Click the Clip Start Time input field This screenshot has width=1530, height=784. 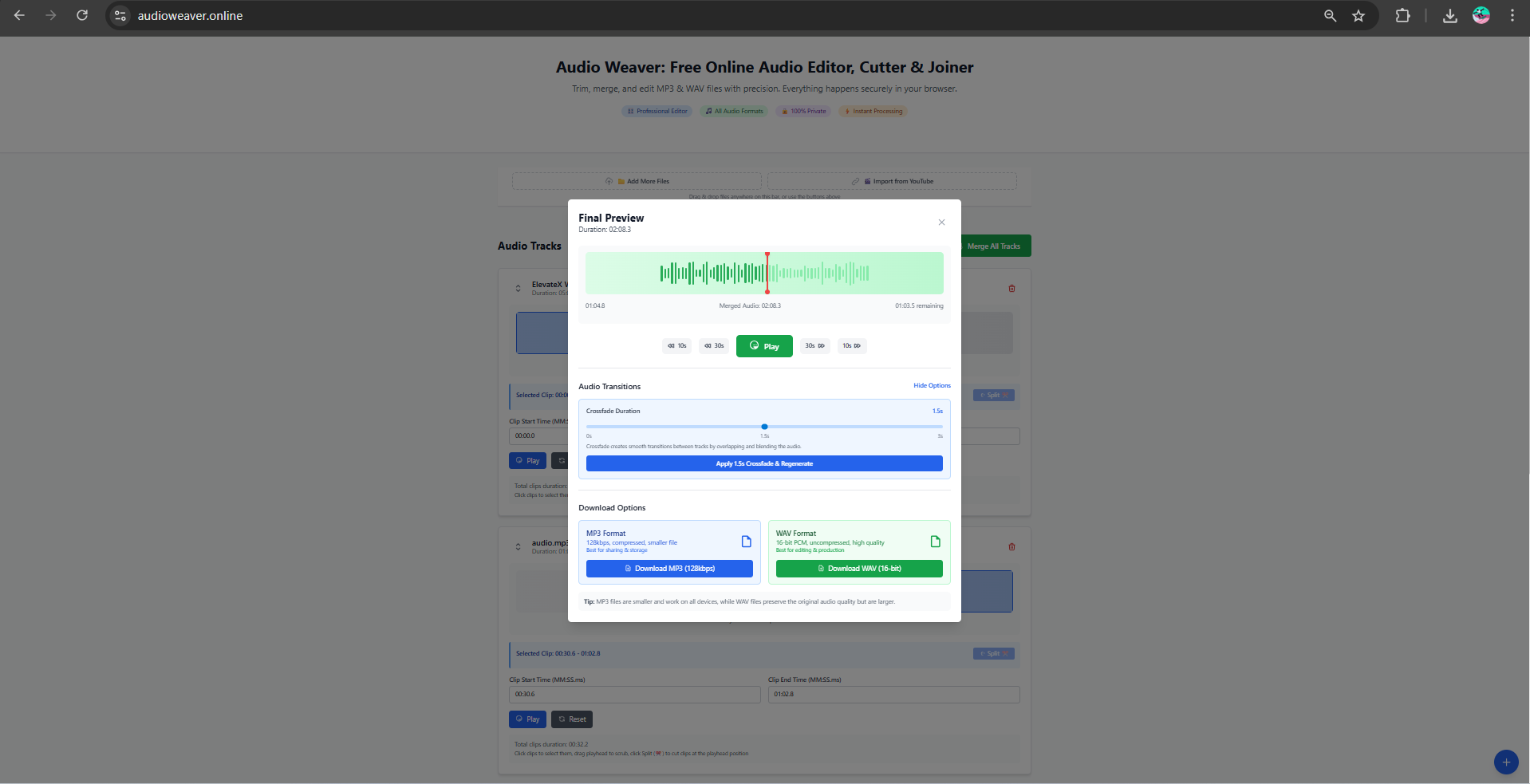[x=634, y=695]
